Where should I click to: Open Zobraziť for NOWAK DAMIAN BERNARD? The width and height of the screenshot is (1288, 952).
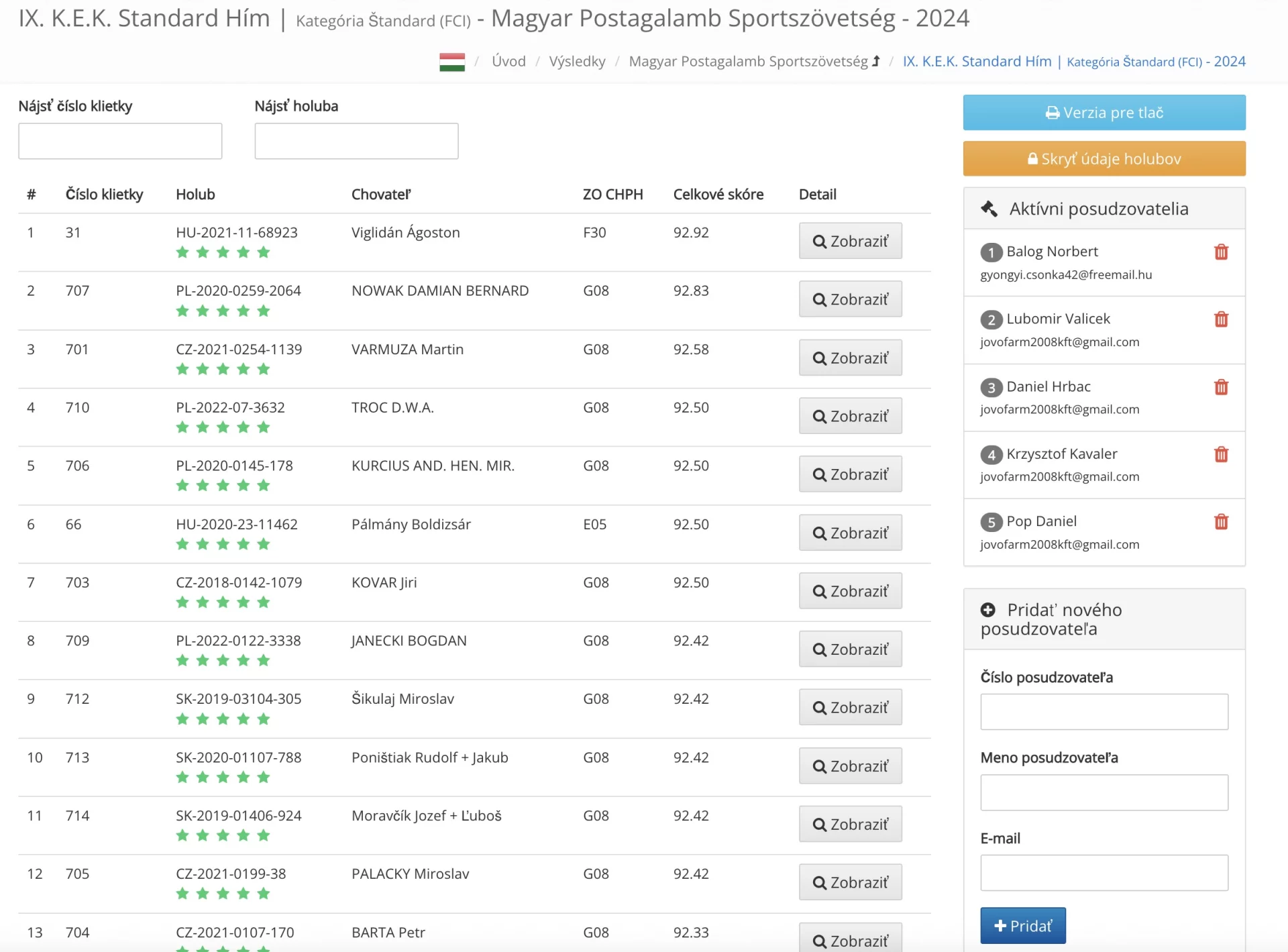click(x=850, y=299)
